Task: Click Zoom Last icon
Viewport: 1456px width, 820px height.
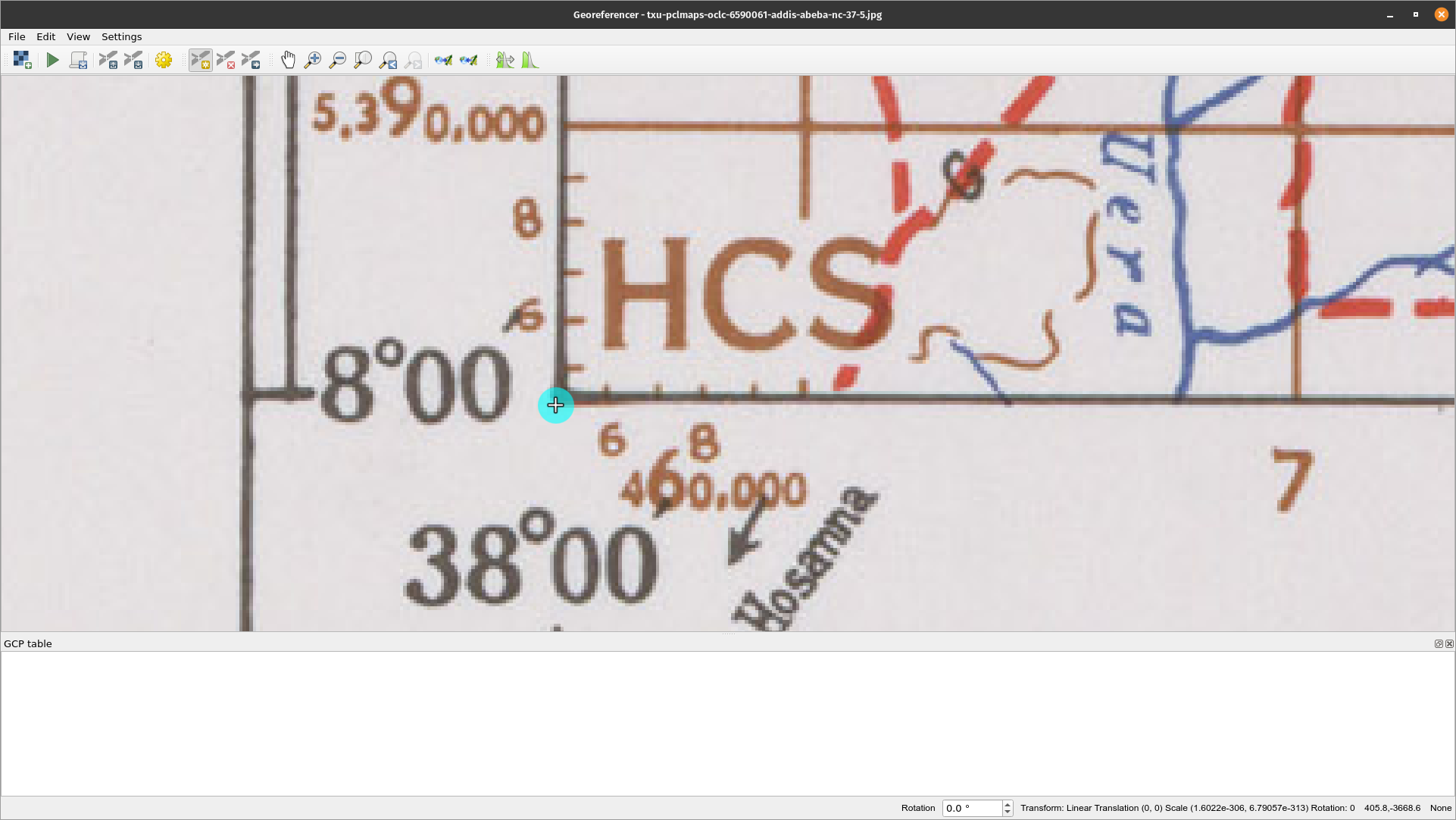Action: (389, 60)
